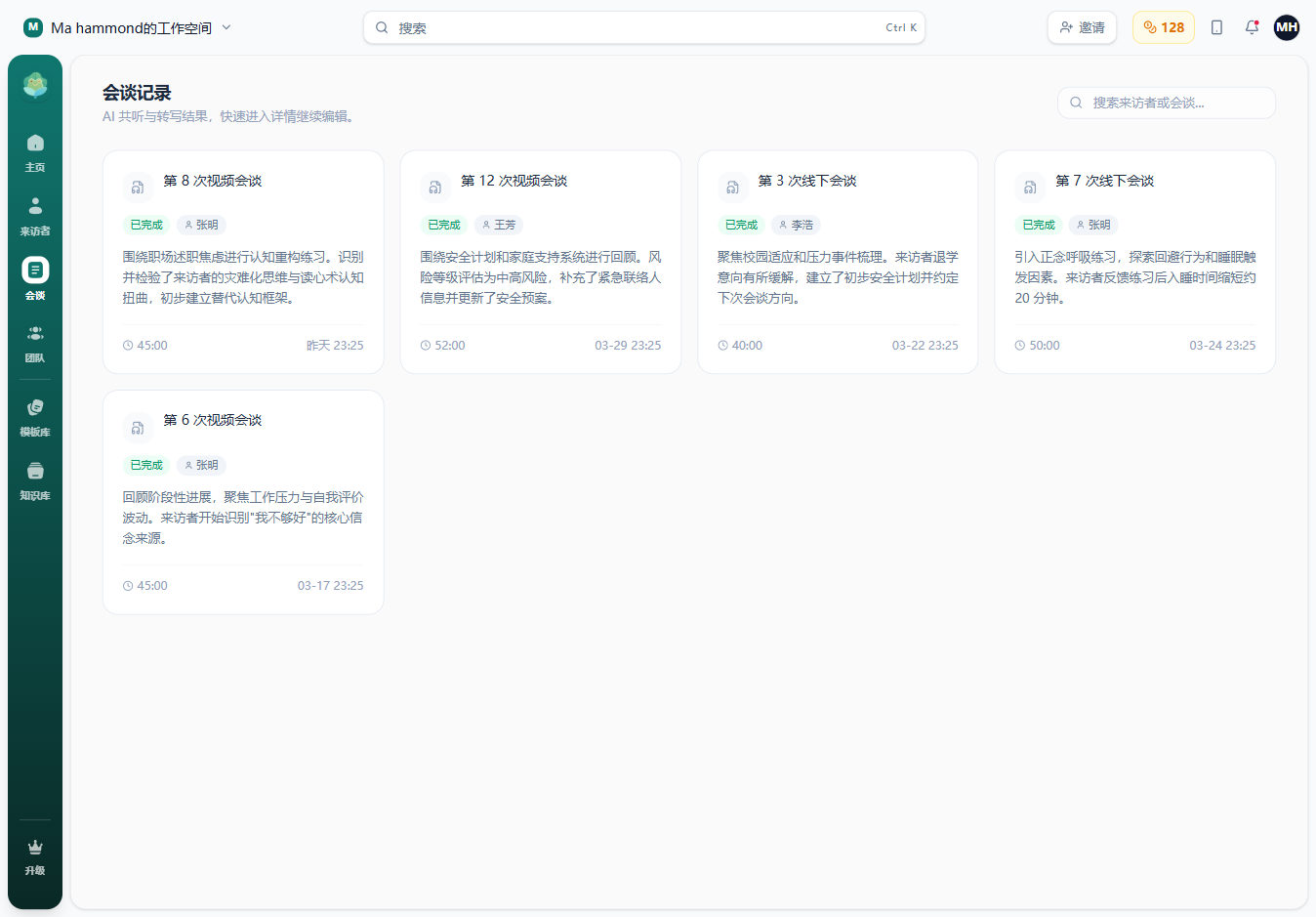Image resolution: width=1316 pixels, height=917 pixels.
Task: Open 知识库 knowledge base icon
Action: (35, 480)
